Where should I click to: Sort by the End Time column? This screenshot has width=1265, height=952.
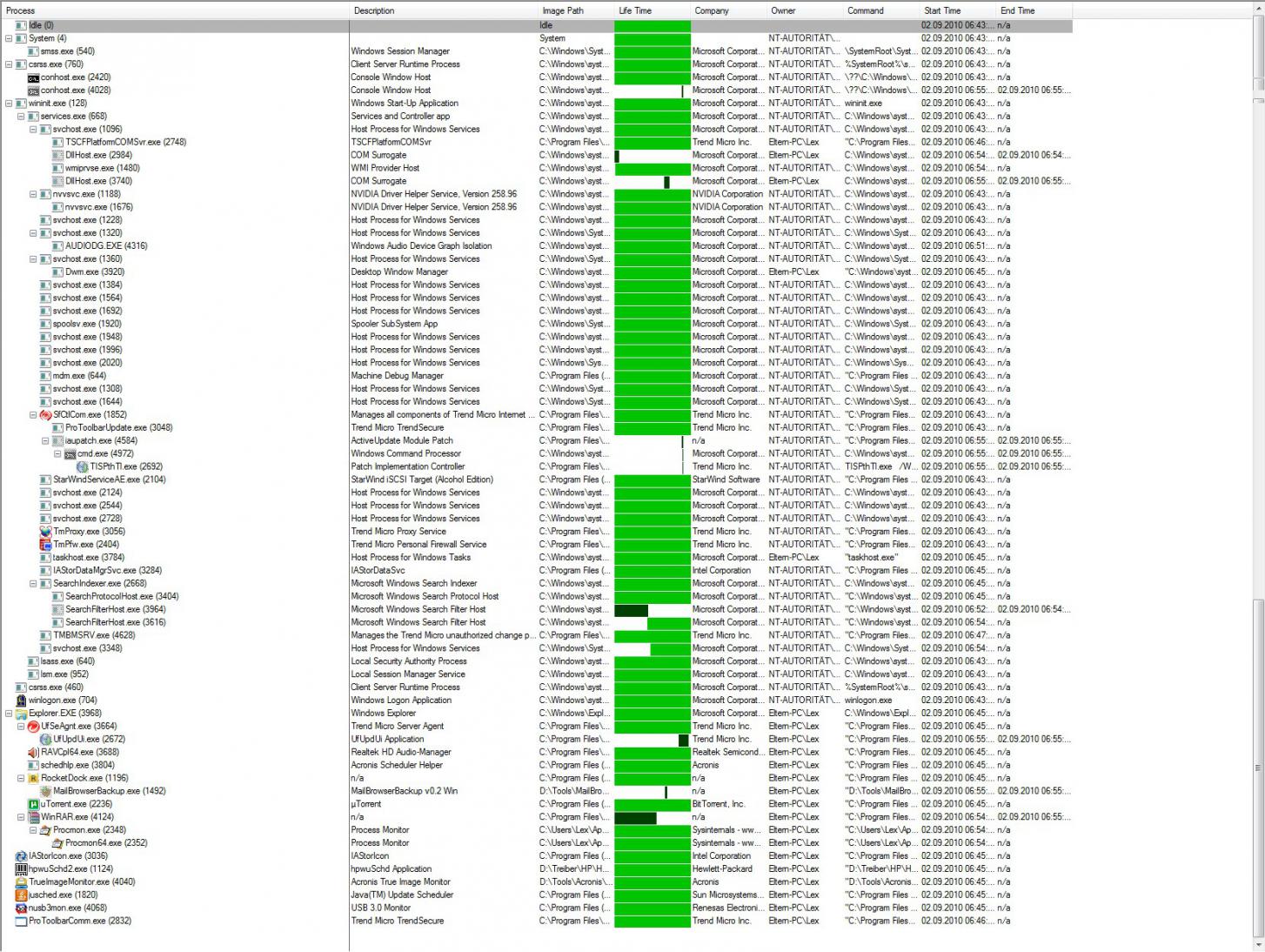[1034, 10]
